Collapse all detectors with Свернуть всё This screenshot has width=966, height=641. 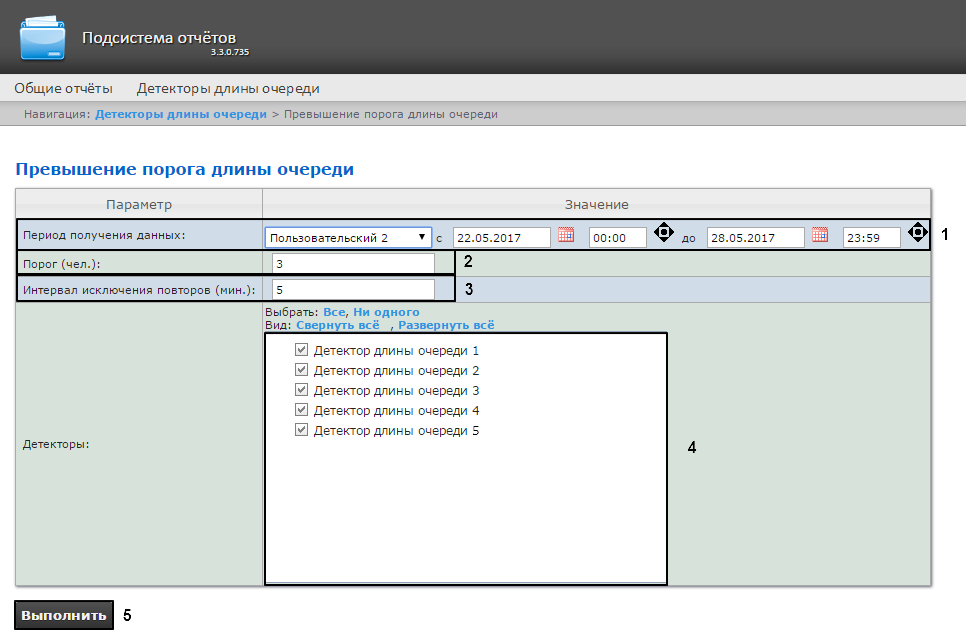pos(337,325)
